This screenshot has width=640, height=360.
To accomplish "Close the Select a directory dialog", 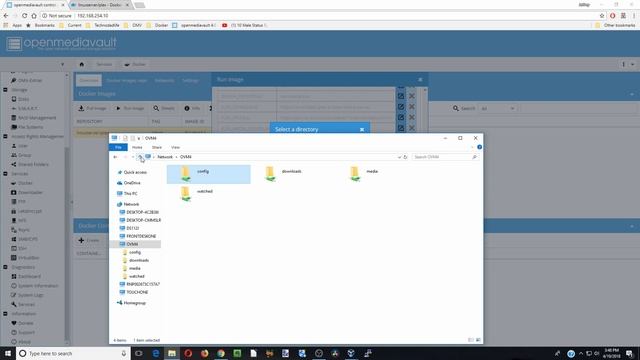I will (x=362, y=129).
